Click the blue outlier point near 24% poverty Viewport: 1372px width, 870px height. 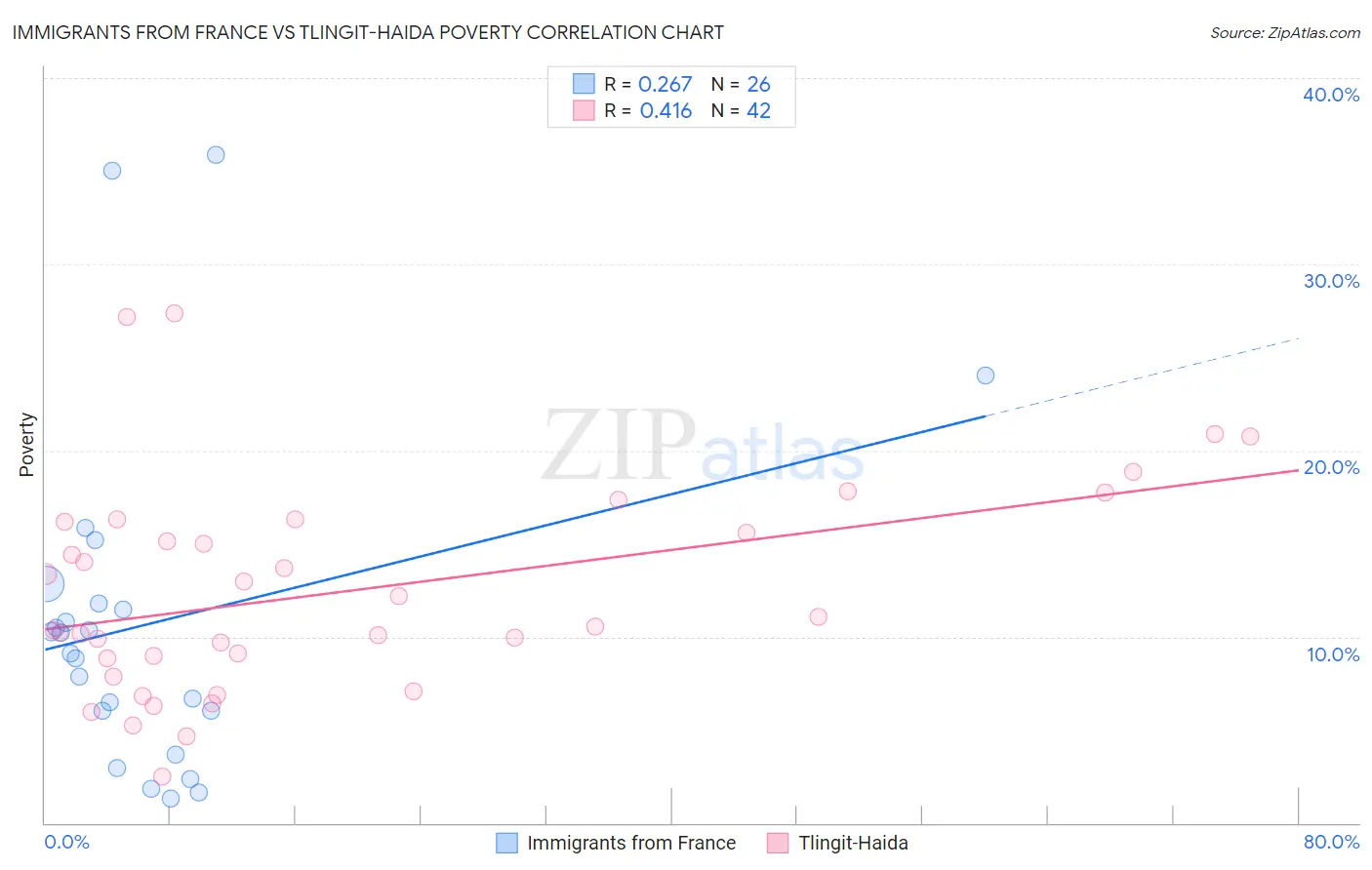[x=986, y=376]
